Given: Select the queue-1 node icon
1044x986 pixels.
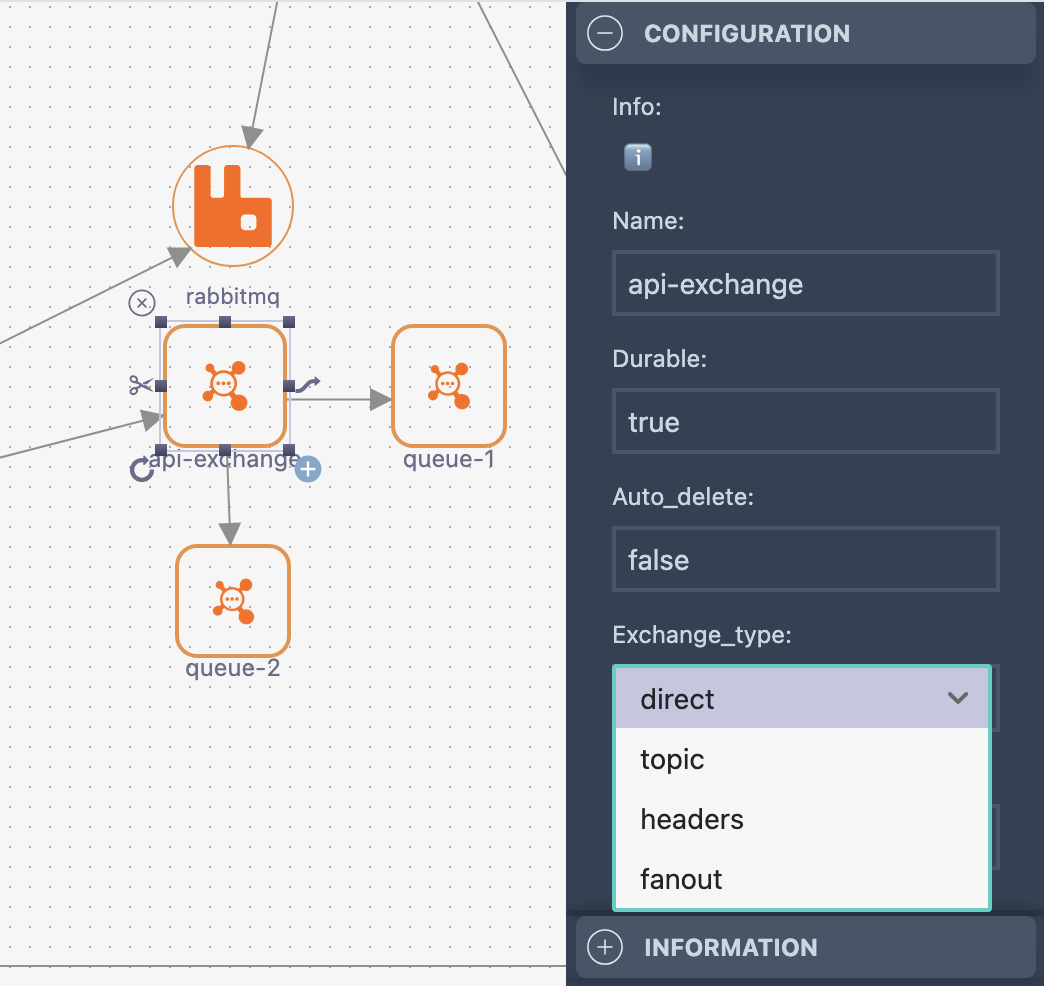Looking at the screenshot, I should (448, 385).
